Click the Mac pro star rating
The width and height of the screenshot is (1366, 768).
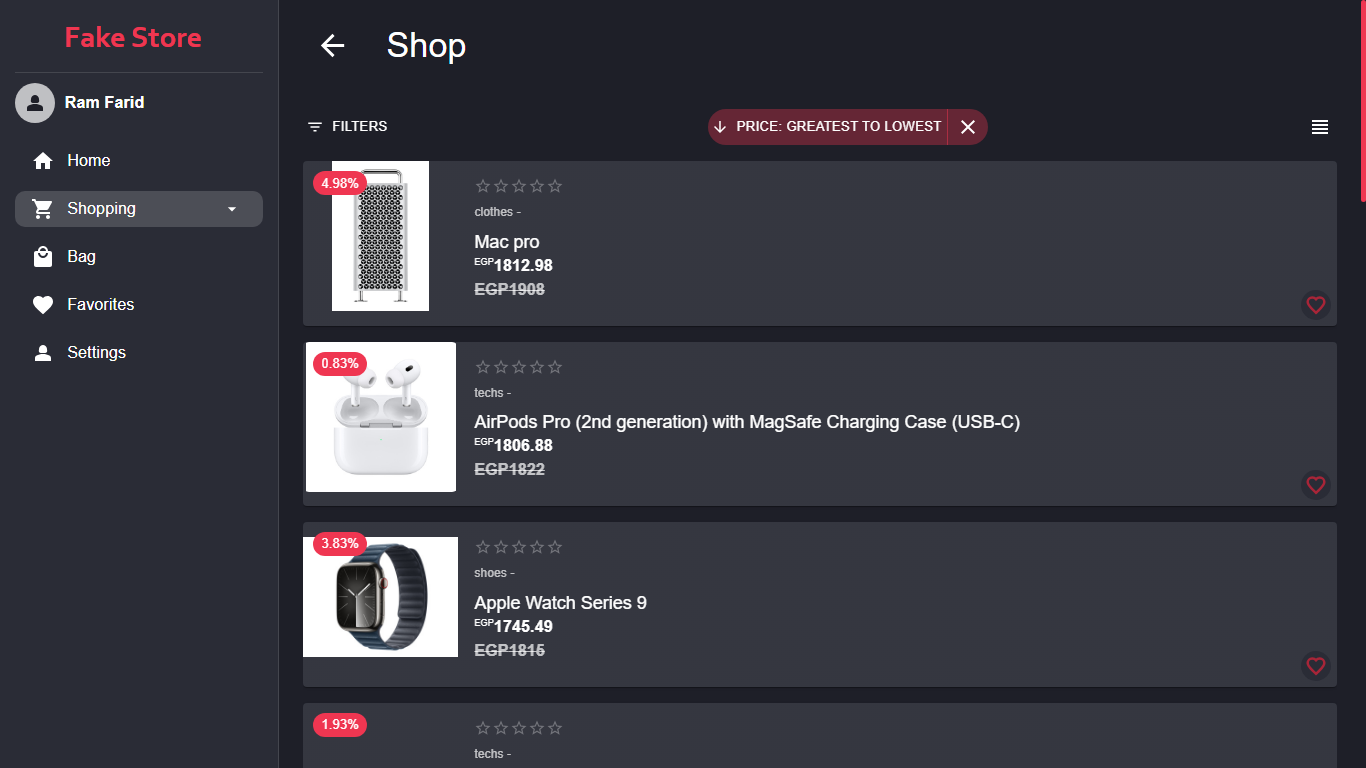518,186
